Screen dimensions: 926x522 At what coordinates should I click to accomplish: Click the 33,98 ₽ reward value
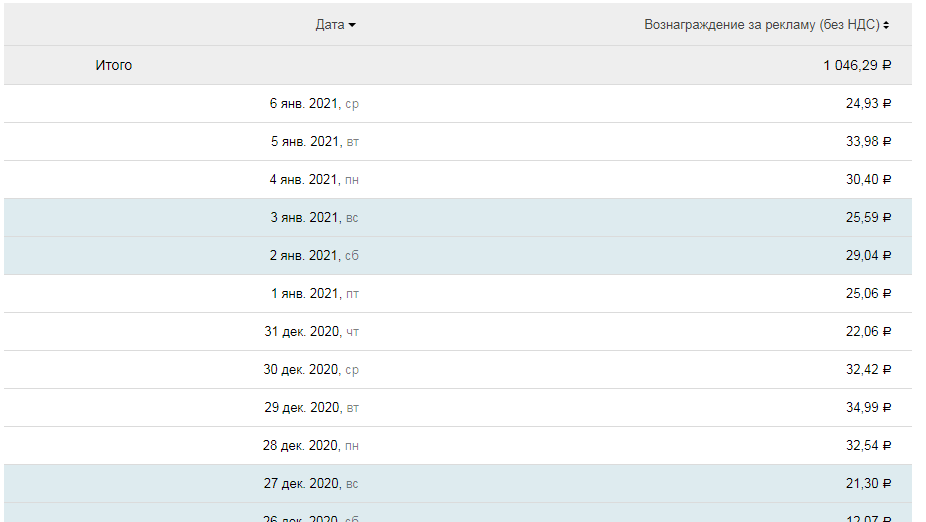coord(868,141)
